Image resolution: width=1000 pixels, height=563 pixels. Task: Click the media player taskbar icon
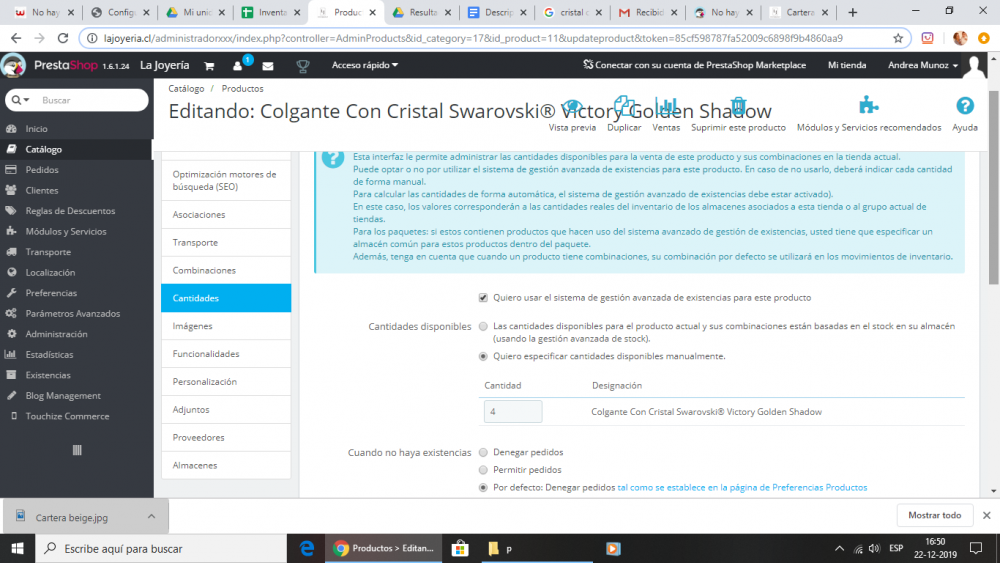613,548
